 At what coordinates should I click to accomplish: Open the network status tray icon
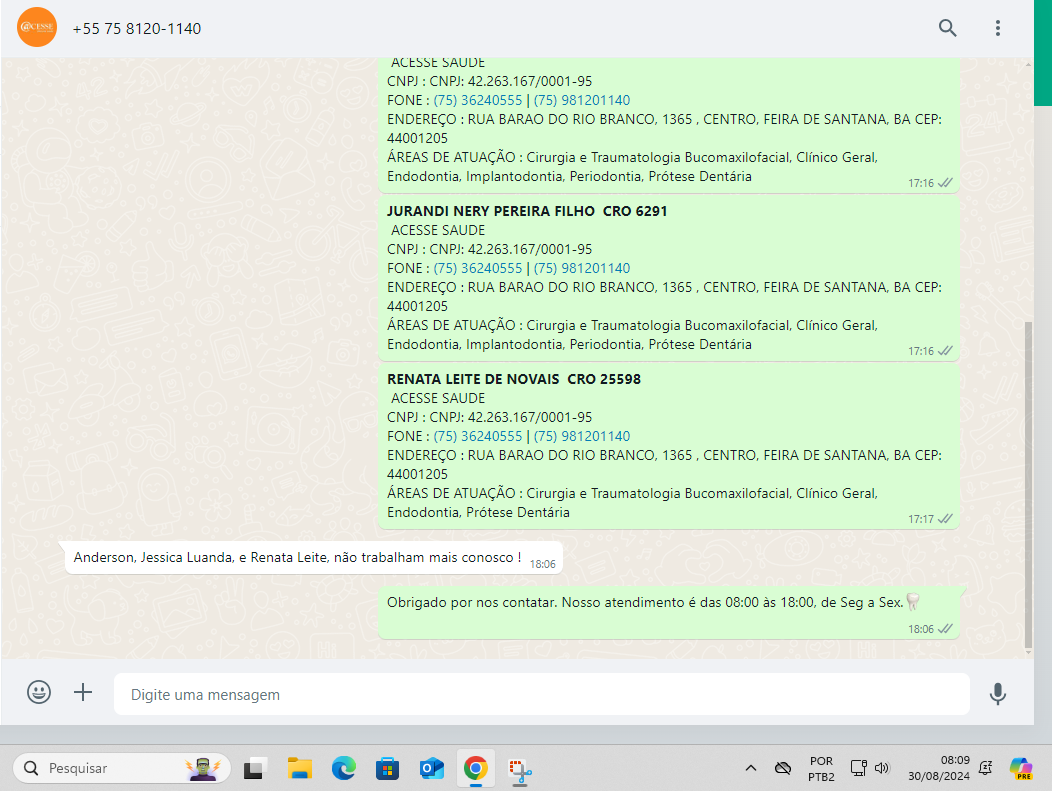click(x=859, y=768)
